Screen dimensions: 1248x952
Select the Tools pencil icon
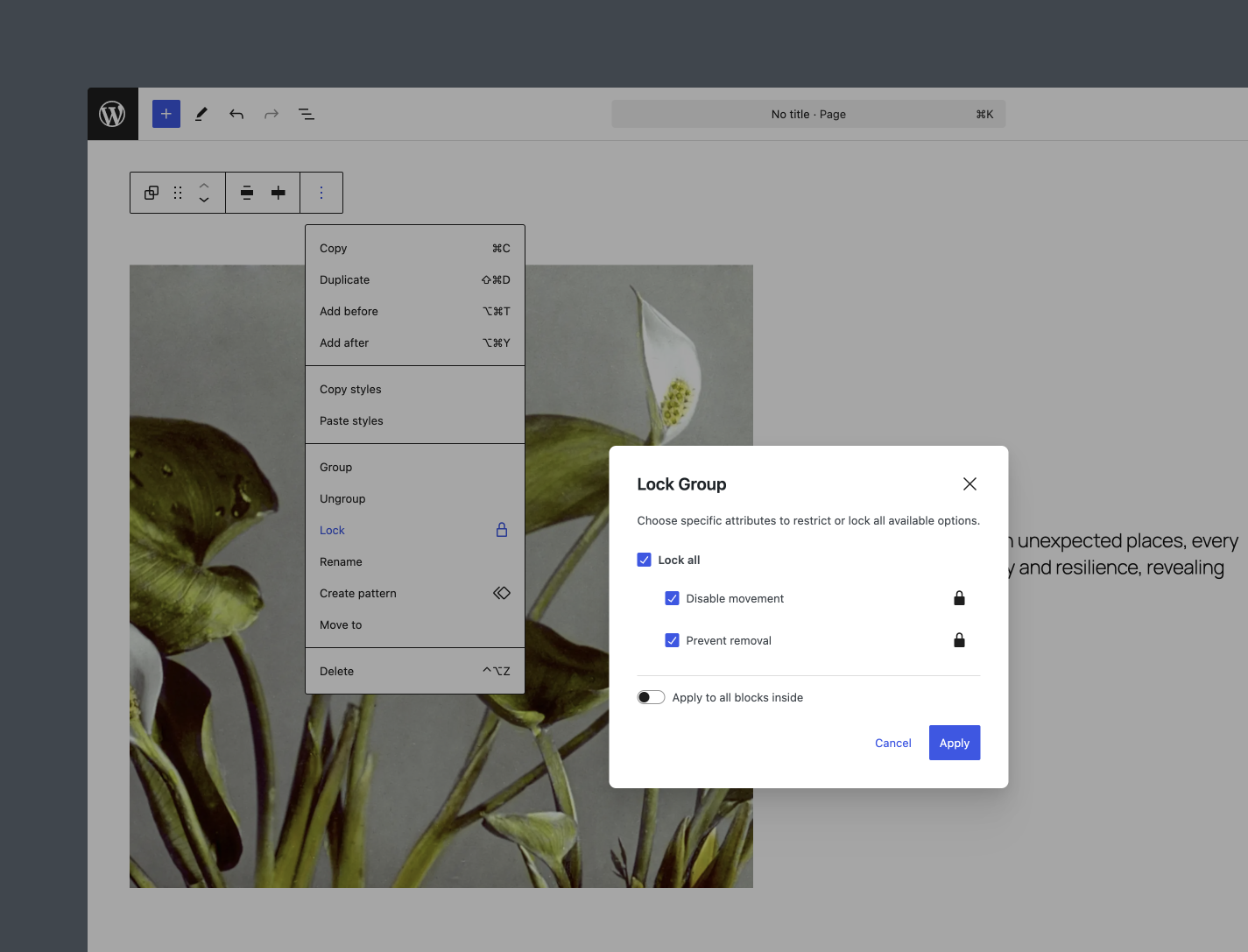coord(201,114)
